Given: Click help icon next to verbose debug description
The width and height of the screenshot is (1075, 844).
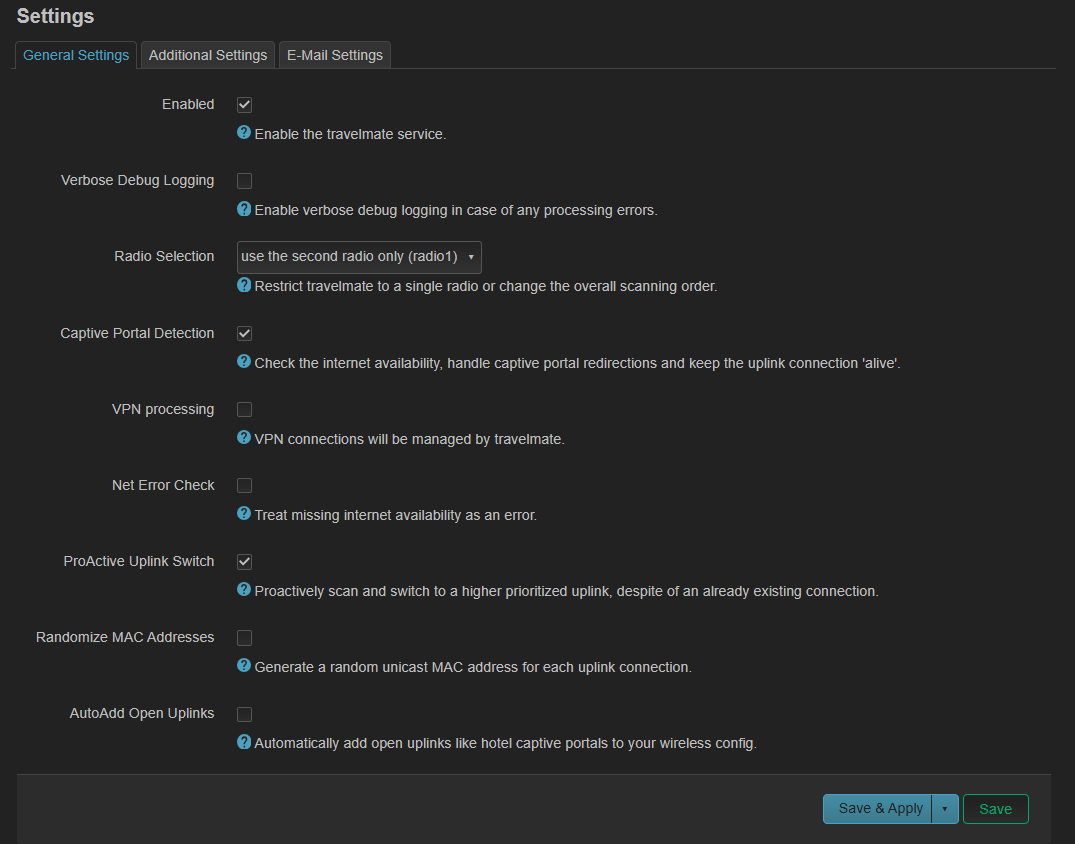Looking at the screenshot, I should (243, 209).
